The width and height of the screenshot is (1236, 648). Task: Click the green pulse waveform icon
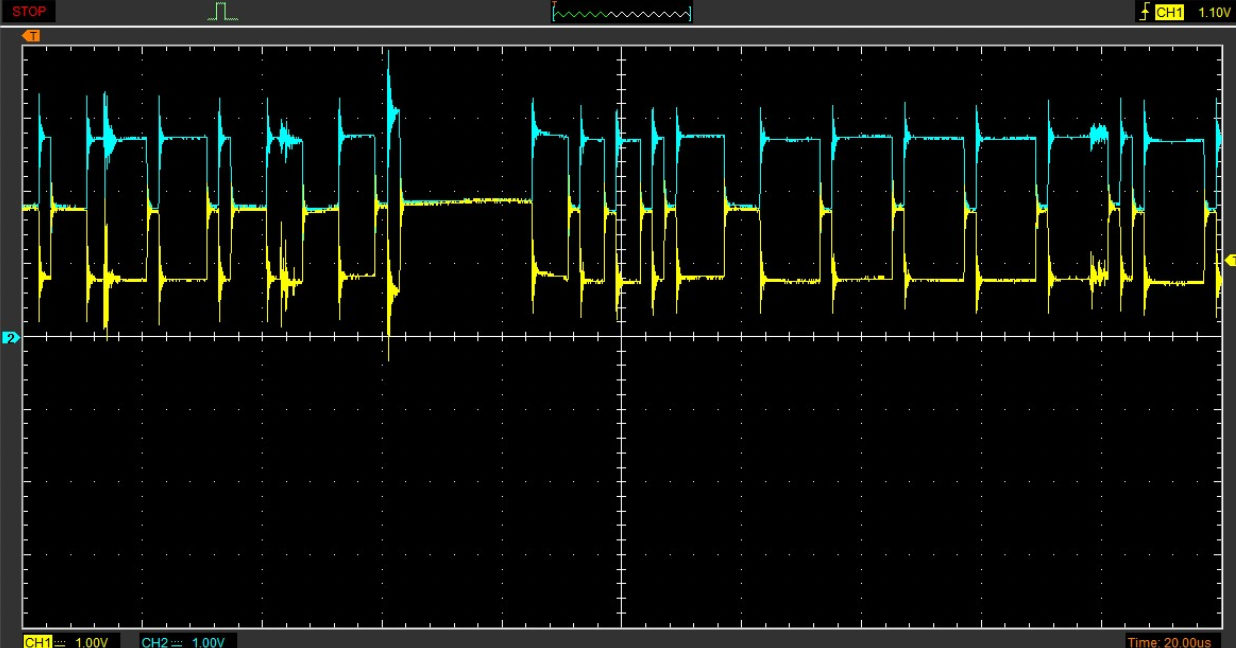tap(223, 12)
